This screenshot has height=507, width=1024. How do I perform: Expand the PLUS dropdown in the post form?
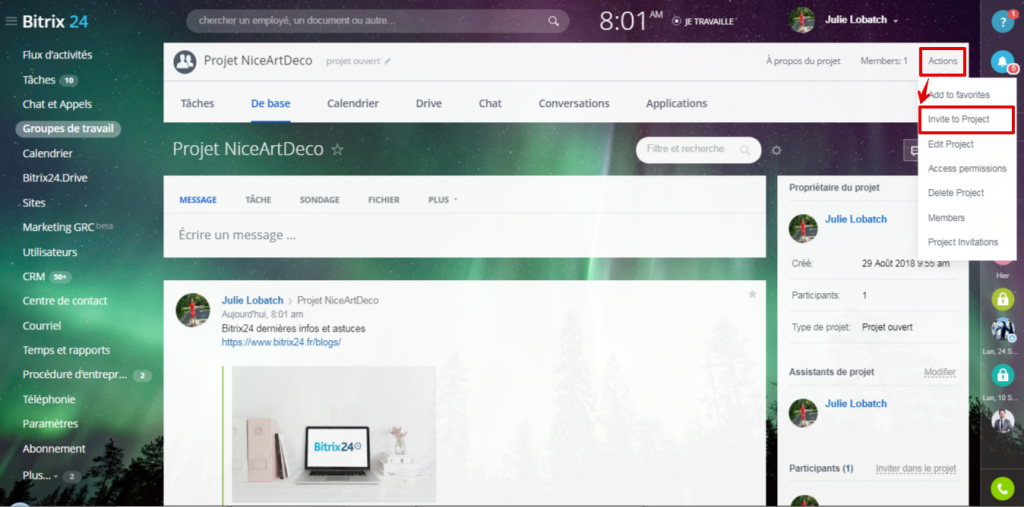(443, 200)
